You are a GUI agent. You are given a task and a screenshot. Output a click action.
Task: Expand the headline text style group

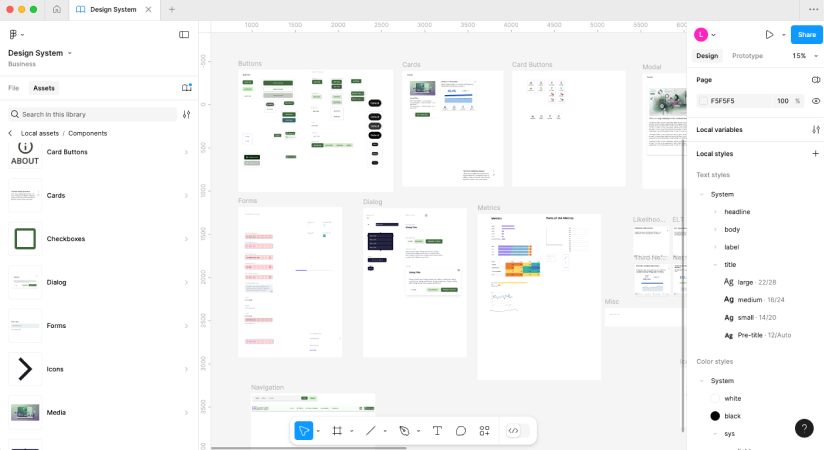point(715,212)
